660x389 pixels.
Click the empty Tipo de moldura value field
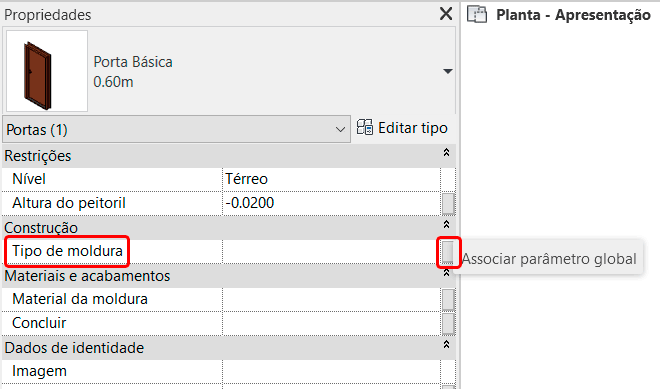pyautogui.click(x=331, y=252)
